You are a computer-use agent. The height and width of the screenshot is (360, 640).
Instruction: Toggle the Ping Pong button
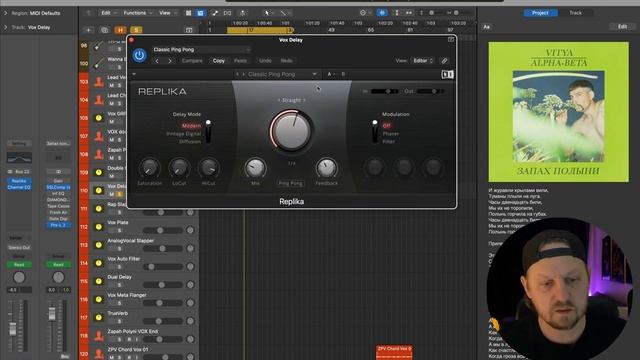click(x=291, y=183)
